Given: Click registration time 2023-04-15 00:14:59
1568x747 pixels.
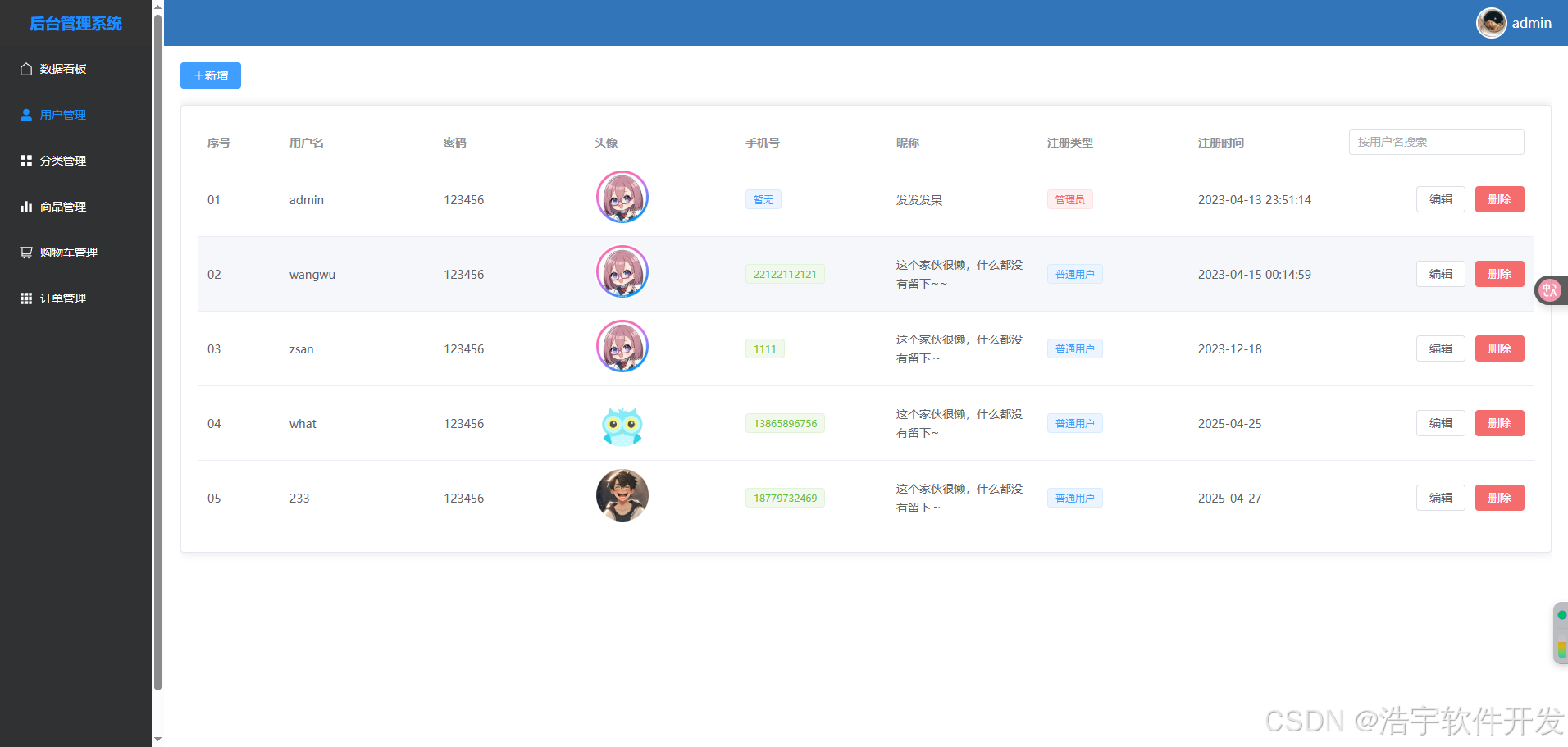Looking at the screenshot, I should click(1255, 275).
